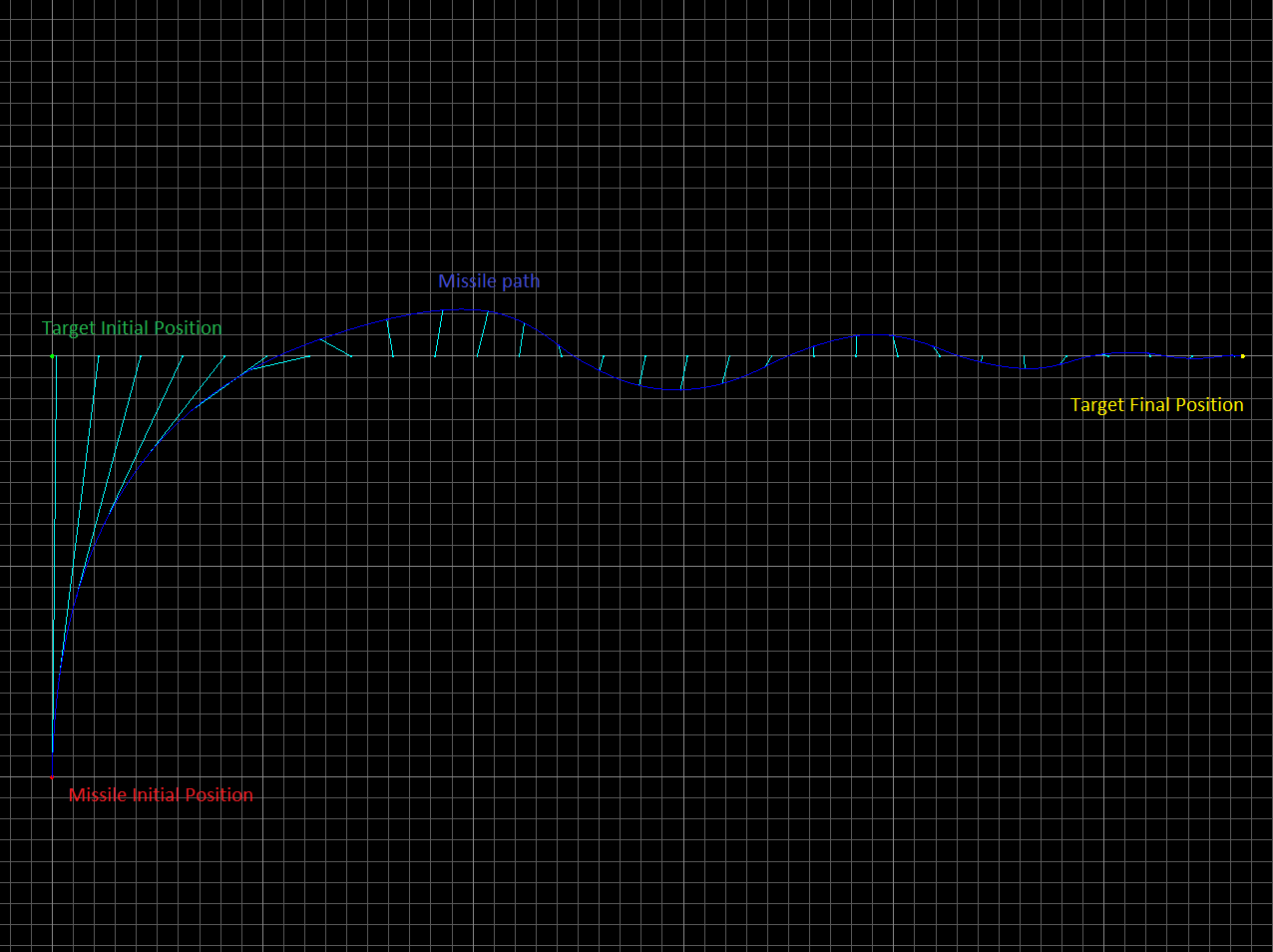Click the green "Target Initial Position" label

click(x=132, y=328)
